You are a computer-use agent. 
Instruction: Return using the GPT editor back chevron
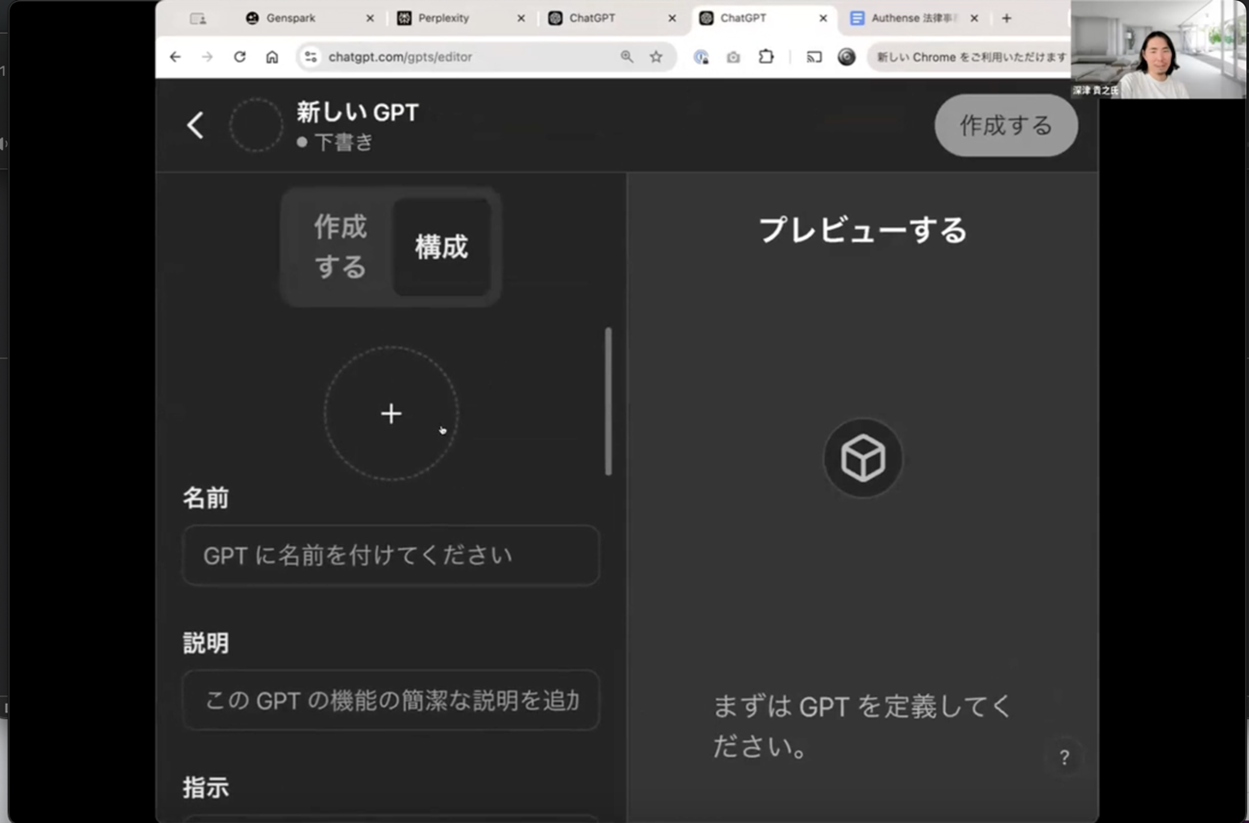pos(195,125)
